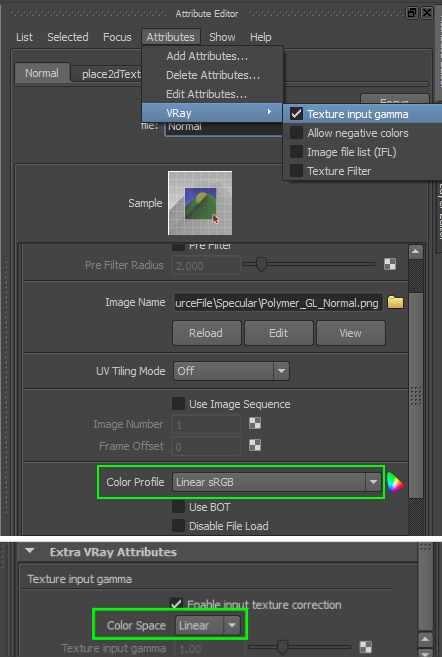Screen dimensions: 442x658
Task: Check the Use Image Sequence box
Action: tap(178, 404)
